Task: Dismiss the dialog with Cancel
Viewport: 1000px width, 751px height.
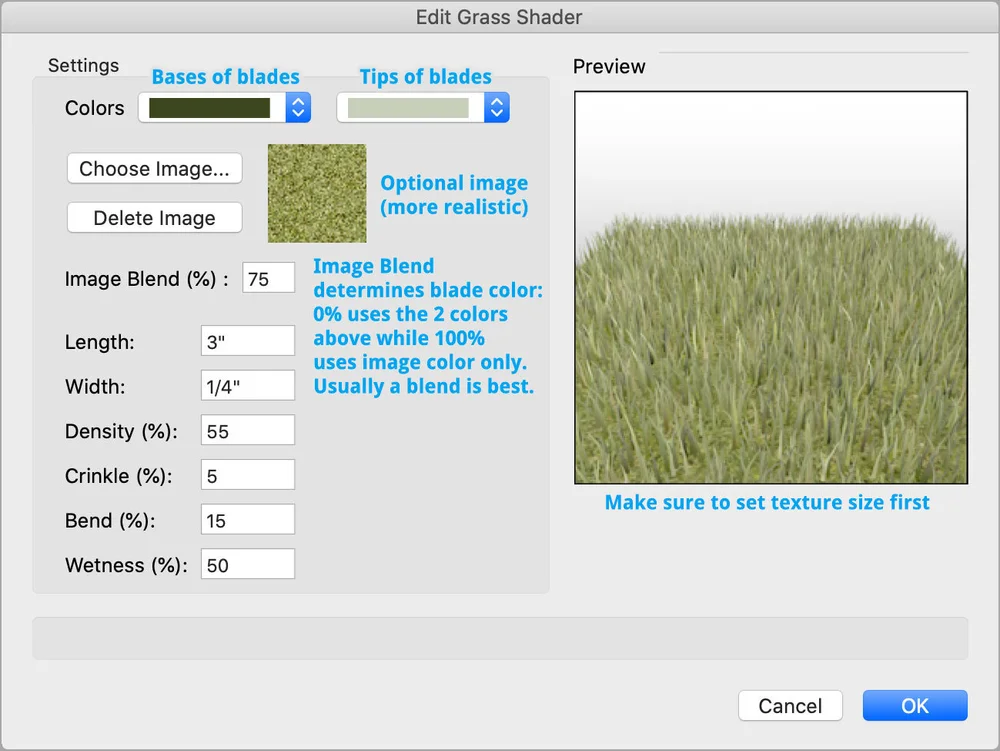Action: pyautogui.click(x=790, y=705)
